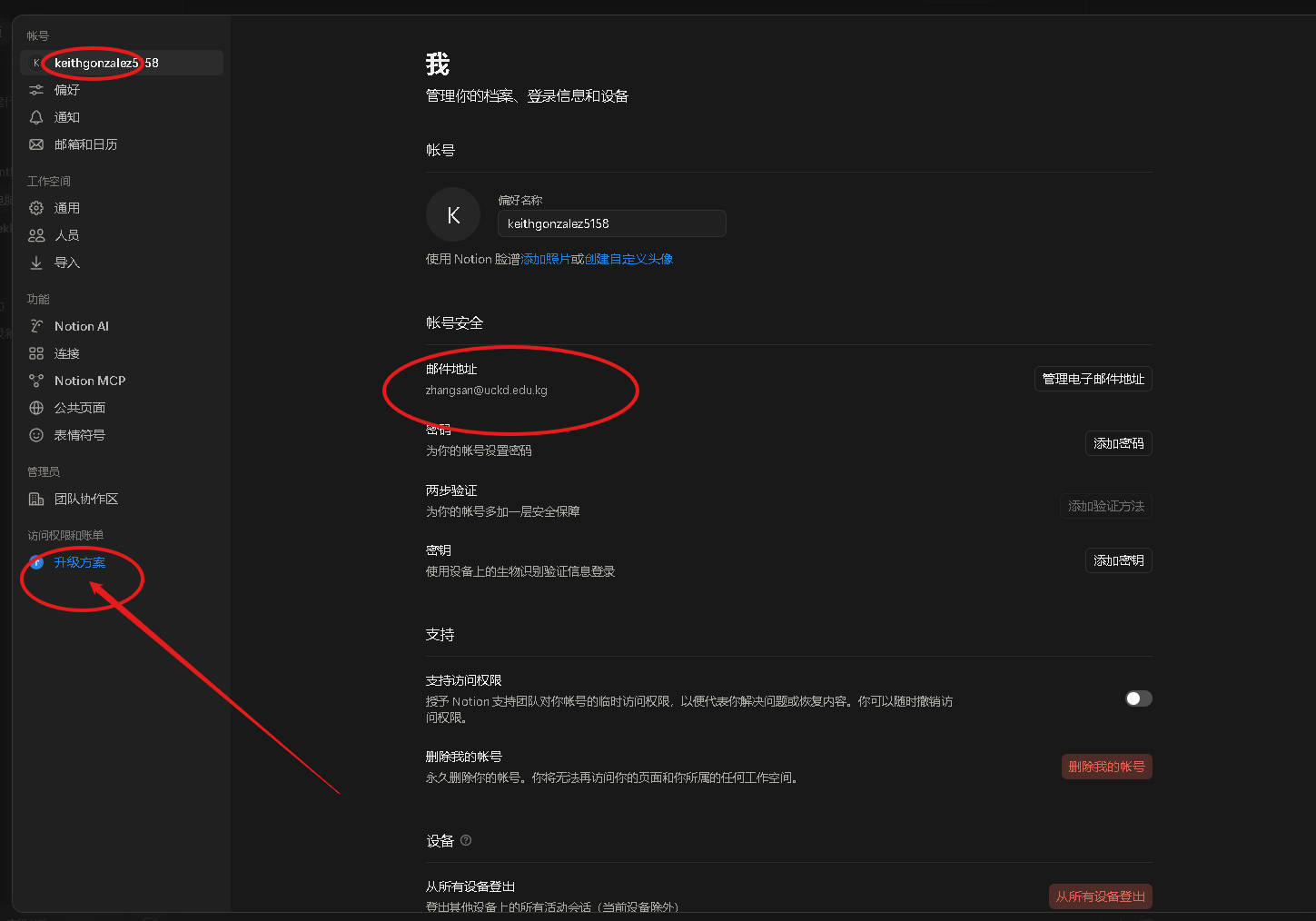Click the 添加密码 button
This screenshot has height=921, width=1316.
(1119, 443)
